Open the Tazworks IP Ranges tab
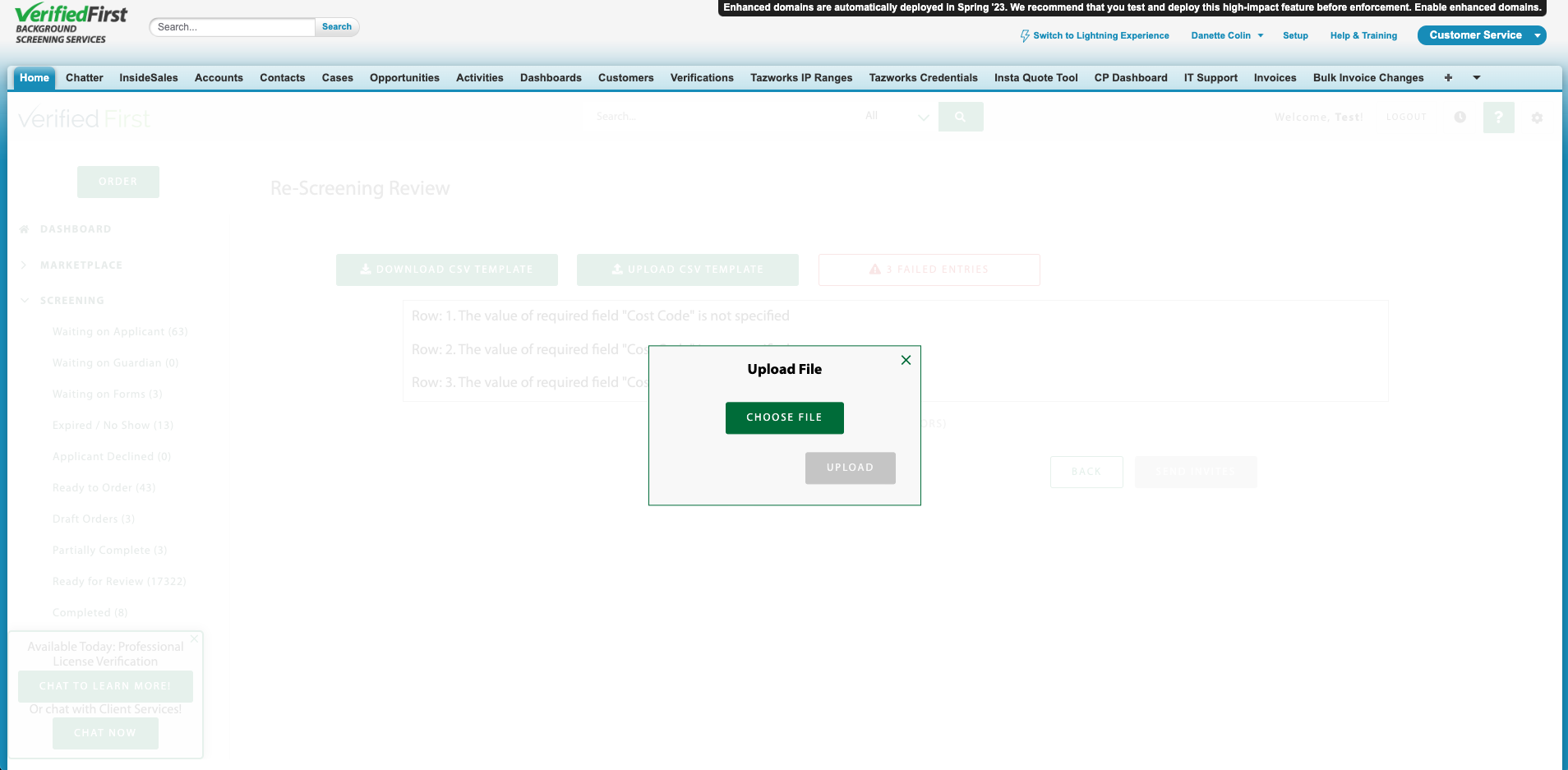Viewport: 1568px width, 770px height. pyautogui.click(x=801, y=78)
